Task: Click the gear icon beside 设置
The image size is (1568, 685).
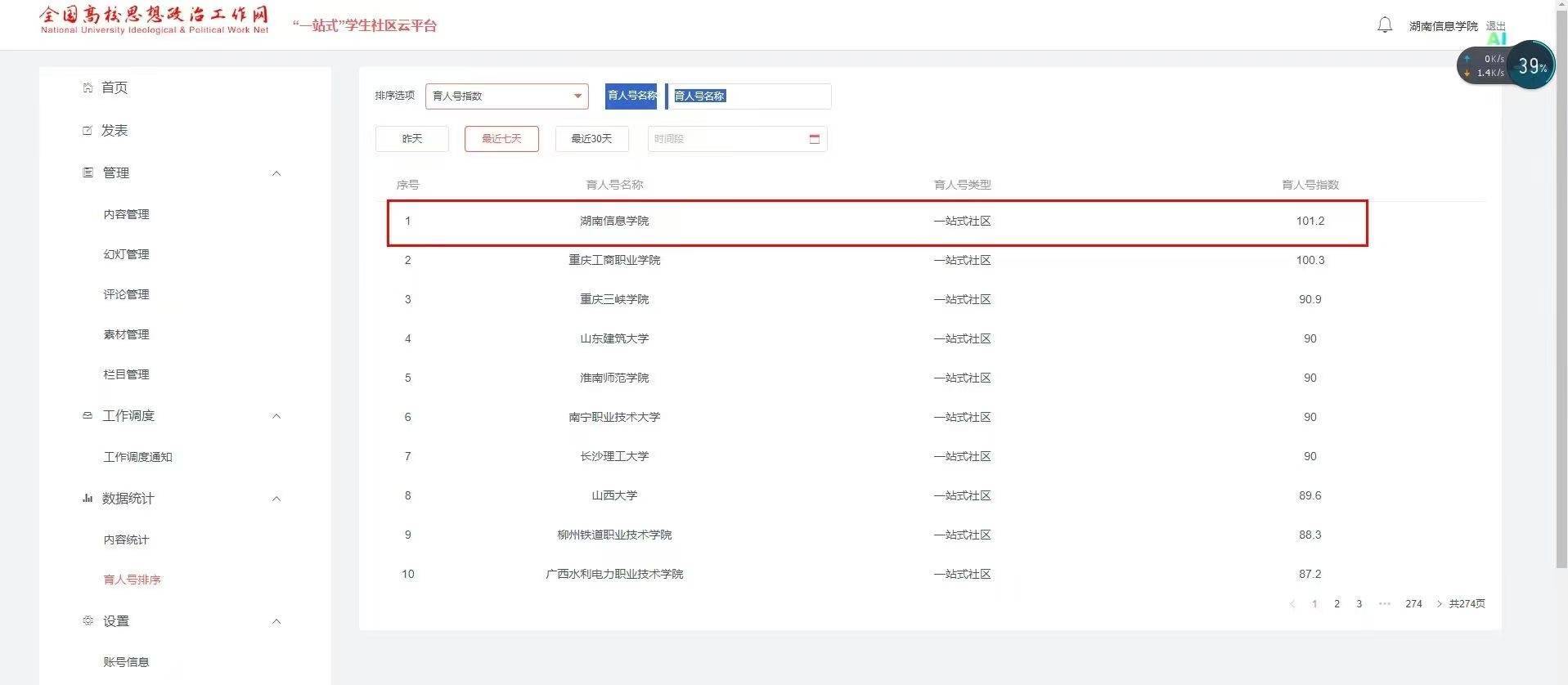Action: click(88, 620)
